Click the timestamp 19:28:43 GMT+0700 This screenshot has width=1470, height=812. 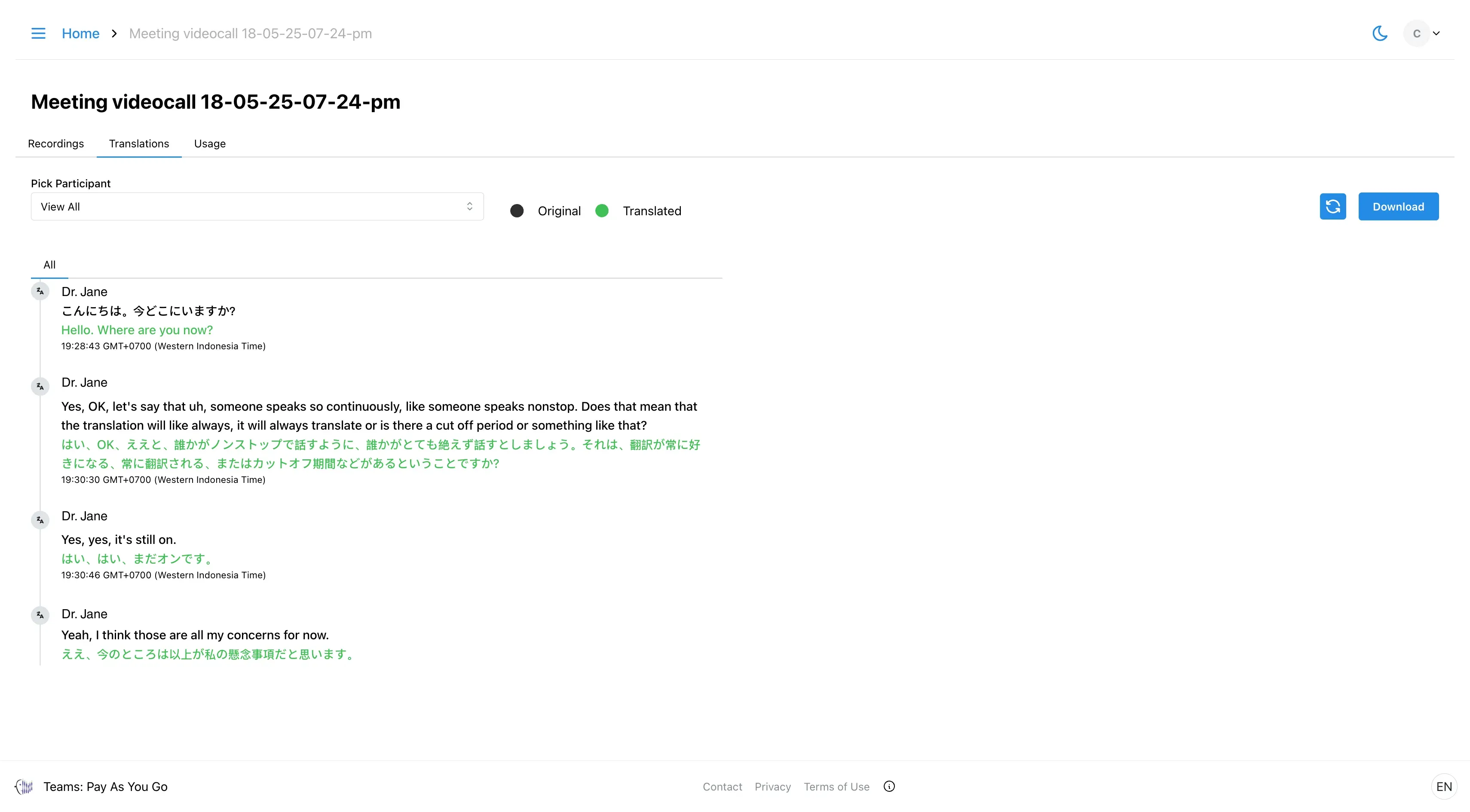163,346
